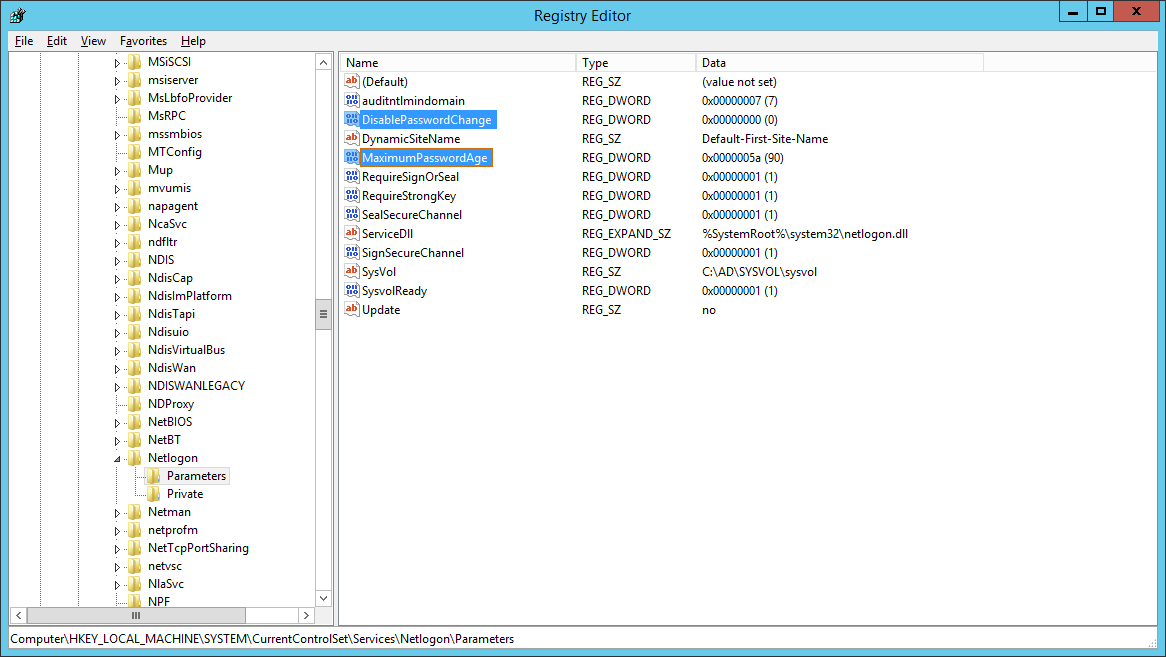The height and width of the screenshot is (657, 1166).
Task: Expand the NetBIOS tree node
Action: (x=117, y=423)
